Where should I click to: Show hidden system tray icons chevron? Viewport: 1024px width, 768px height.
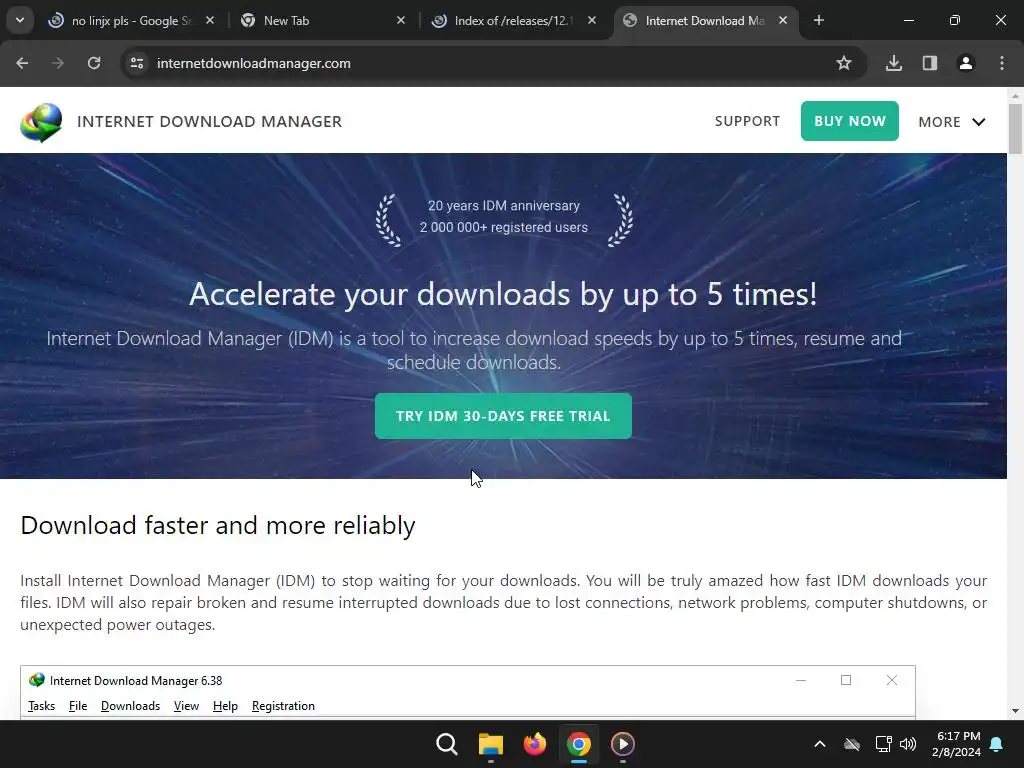[x=820, y=744]
